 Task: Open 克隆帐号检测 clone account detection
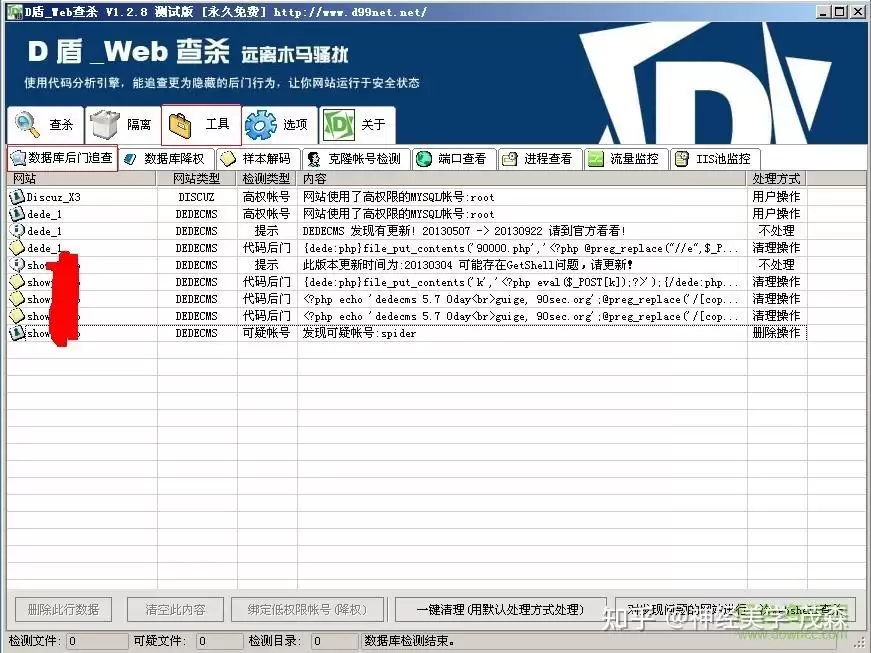(x=356, y=159)
